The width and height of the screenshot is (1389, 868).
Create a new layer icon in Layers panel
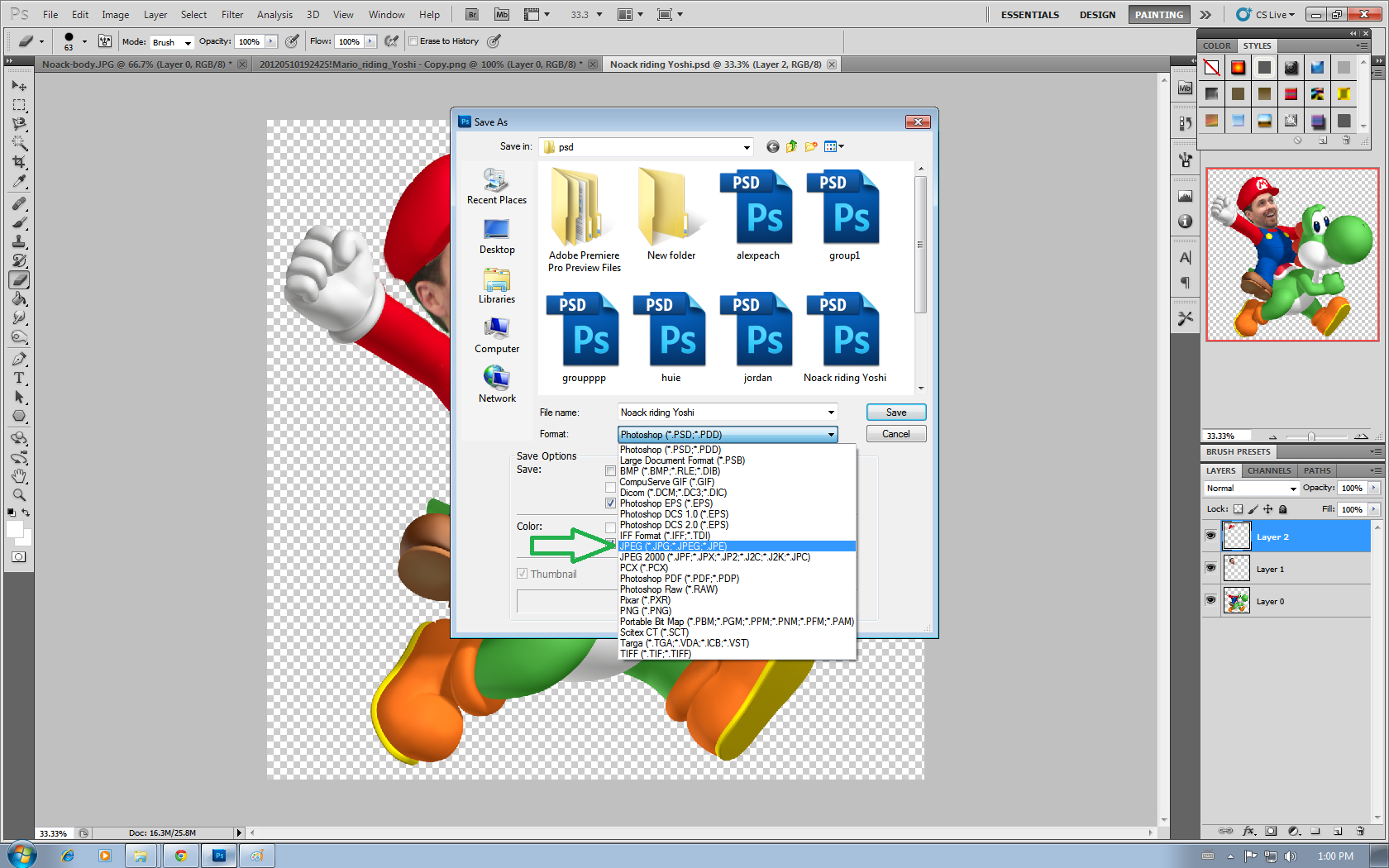coord(1338,831)
